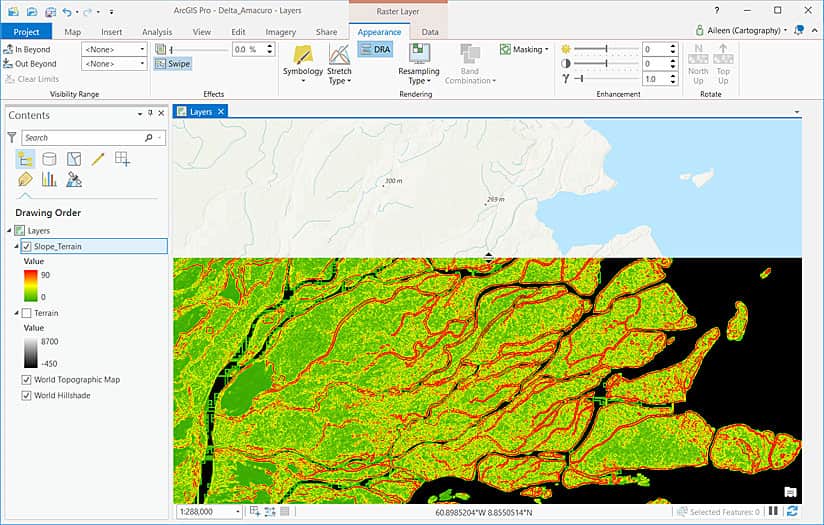Screen dimensions: 824x525
Task: Refresh the map view
Action: [792, 511]
